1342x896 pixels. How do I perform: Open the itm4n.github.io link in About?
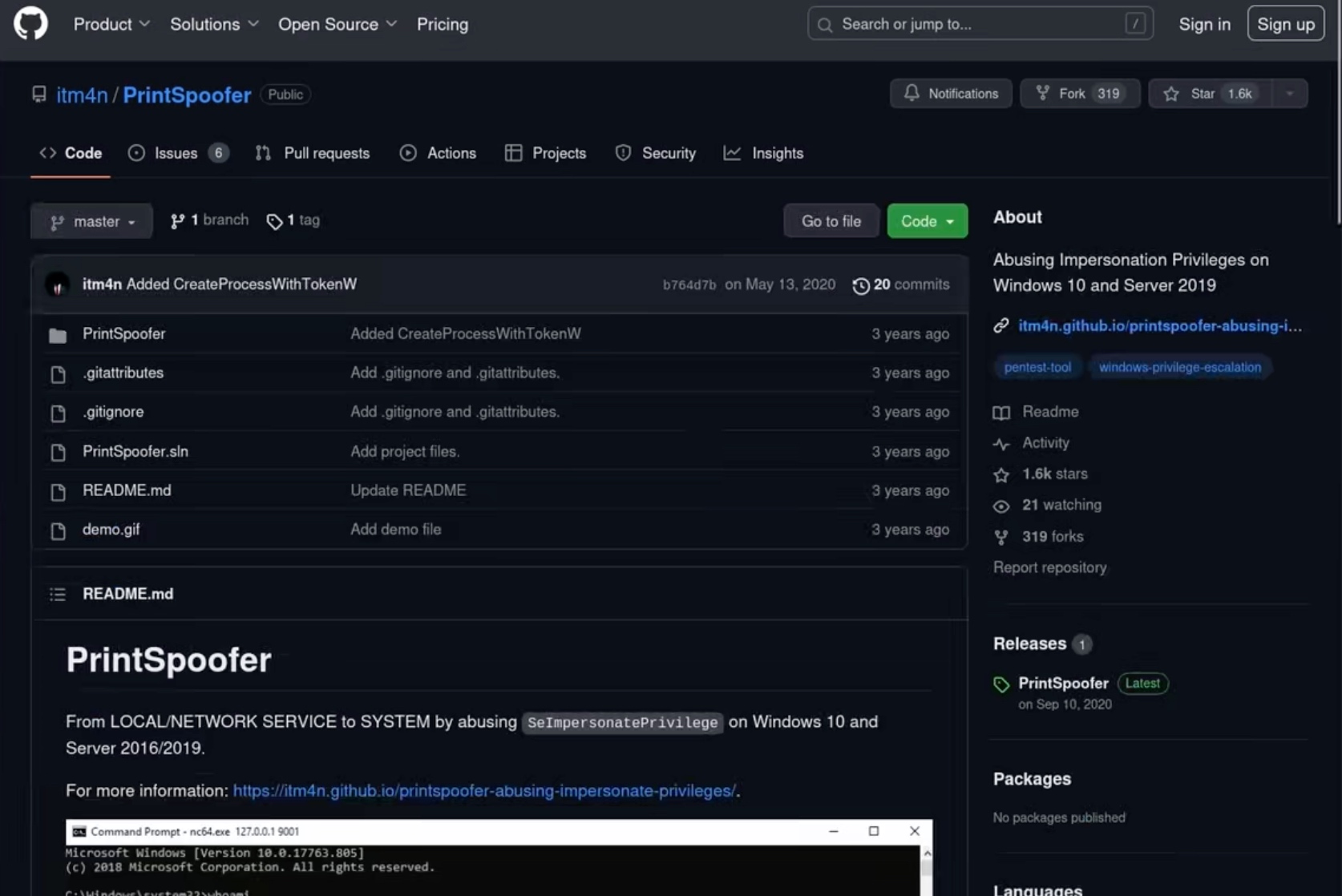1160,325
